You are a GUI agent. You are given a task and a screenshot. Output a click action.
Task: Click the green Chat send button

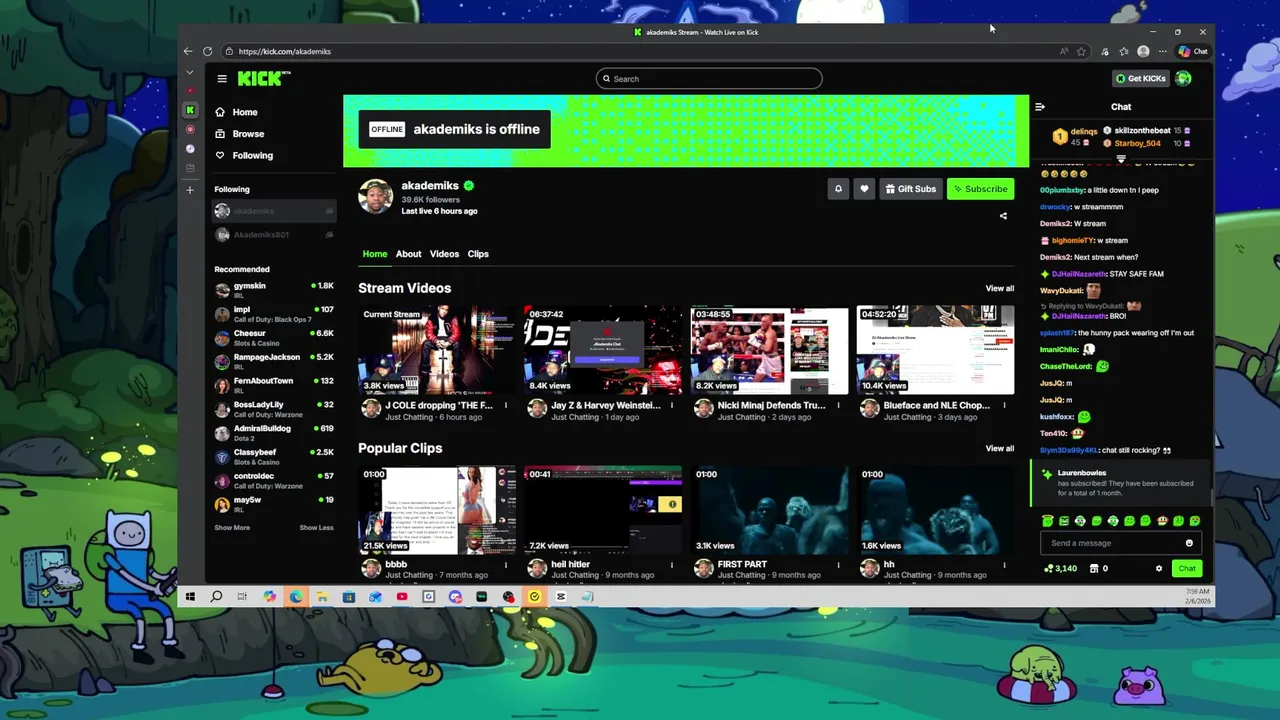(x=1186, y=569)
